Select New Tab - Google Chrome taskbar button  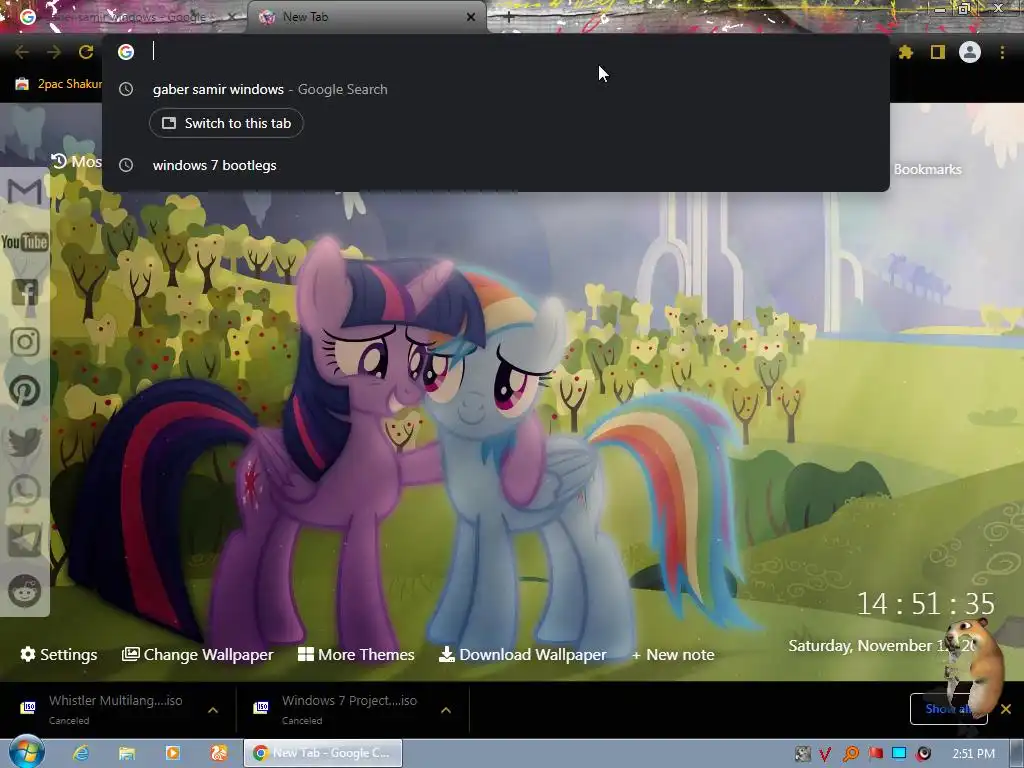[323, 753]
